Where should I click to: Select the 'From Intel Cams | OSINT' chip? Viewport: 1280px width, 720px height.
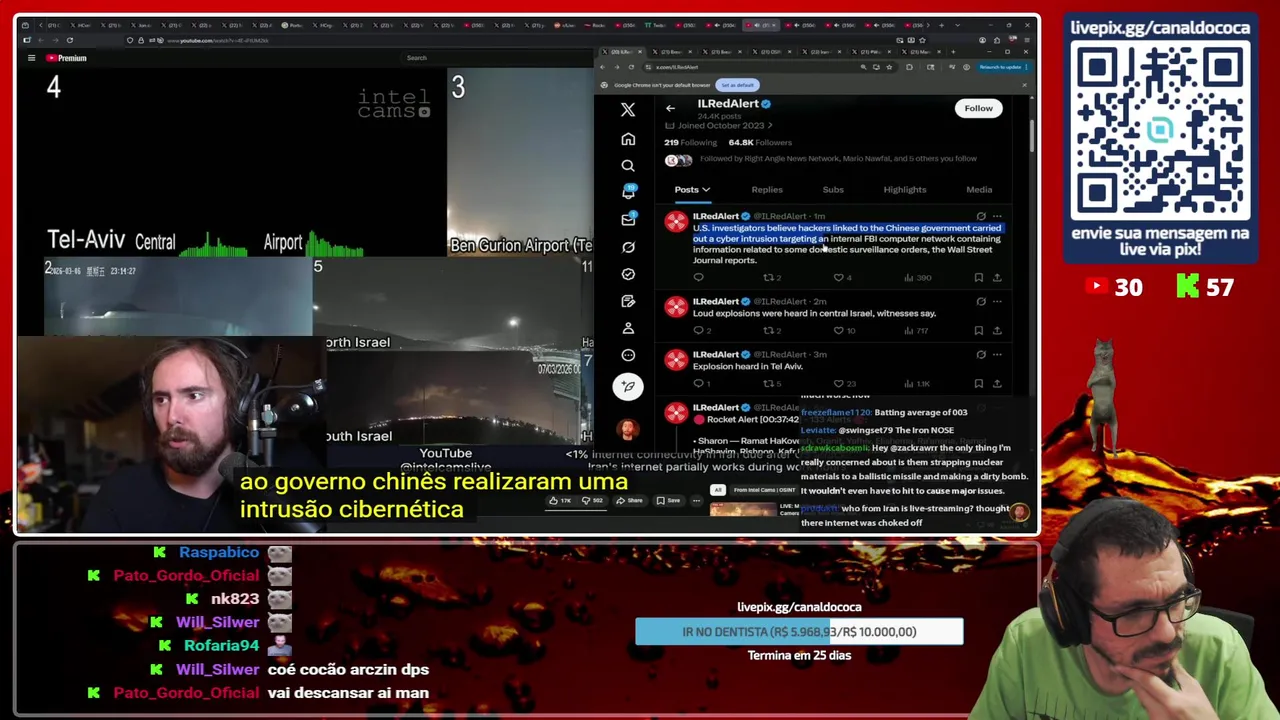(x=766, y=490)
